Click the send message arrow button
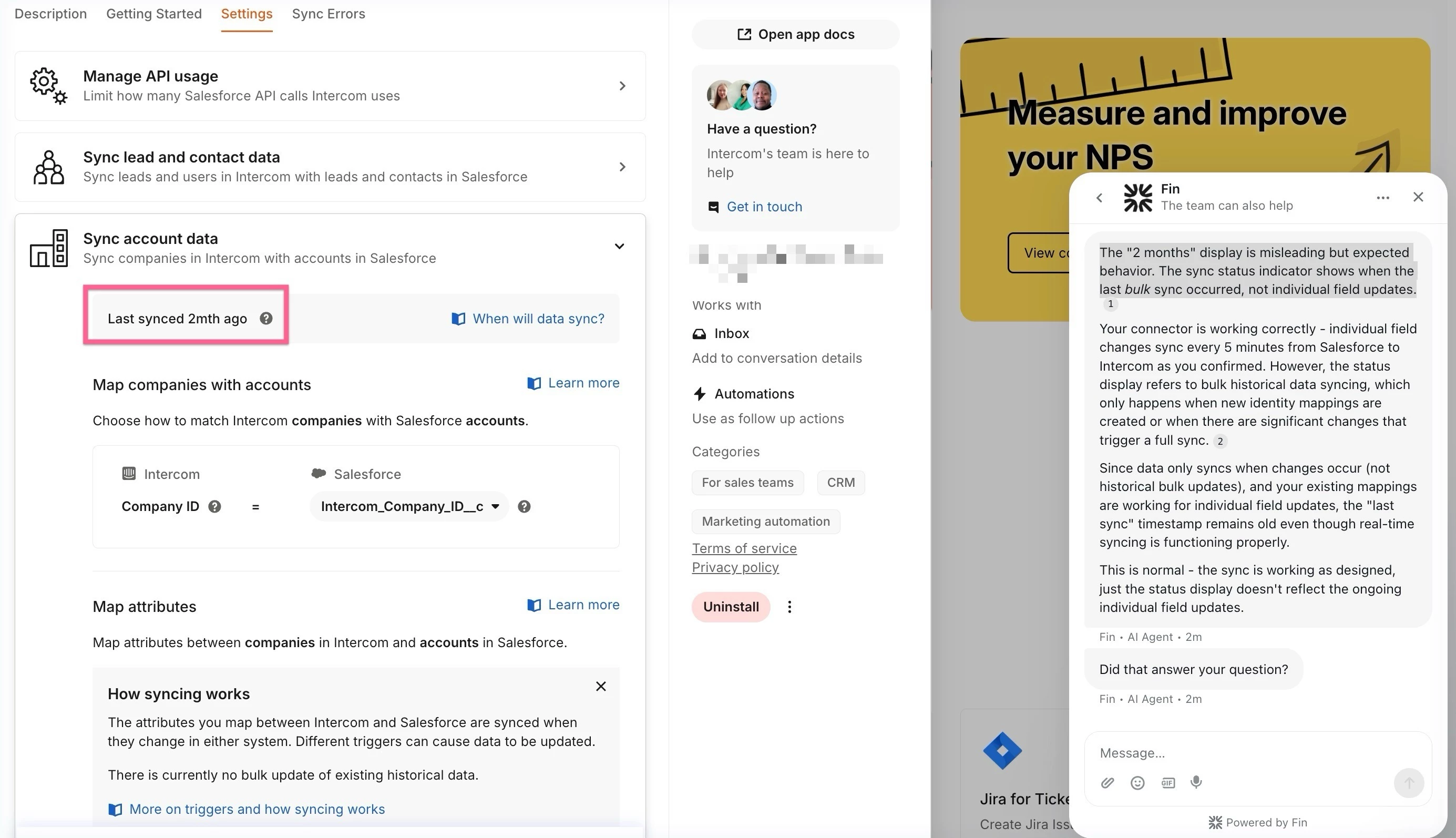The height and width of the screenshot is (838, 1456). 1409,783
